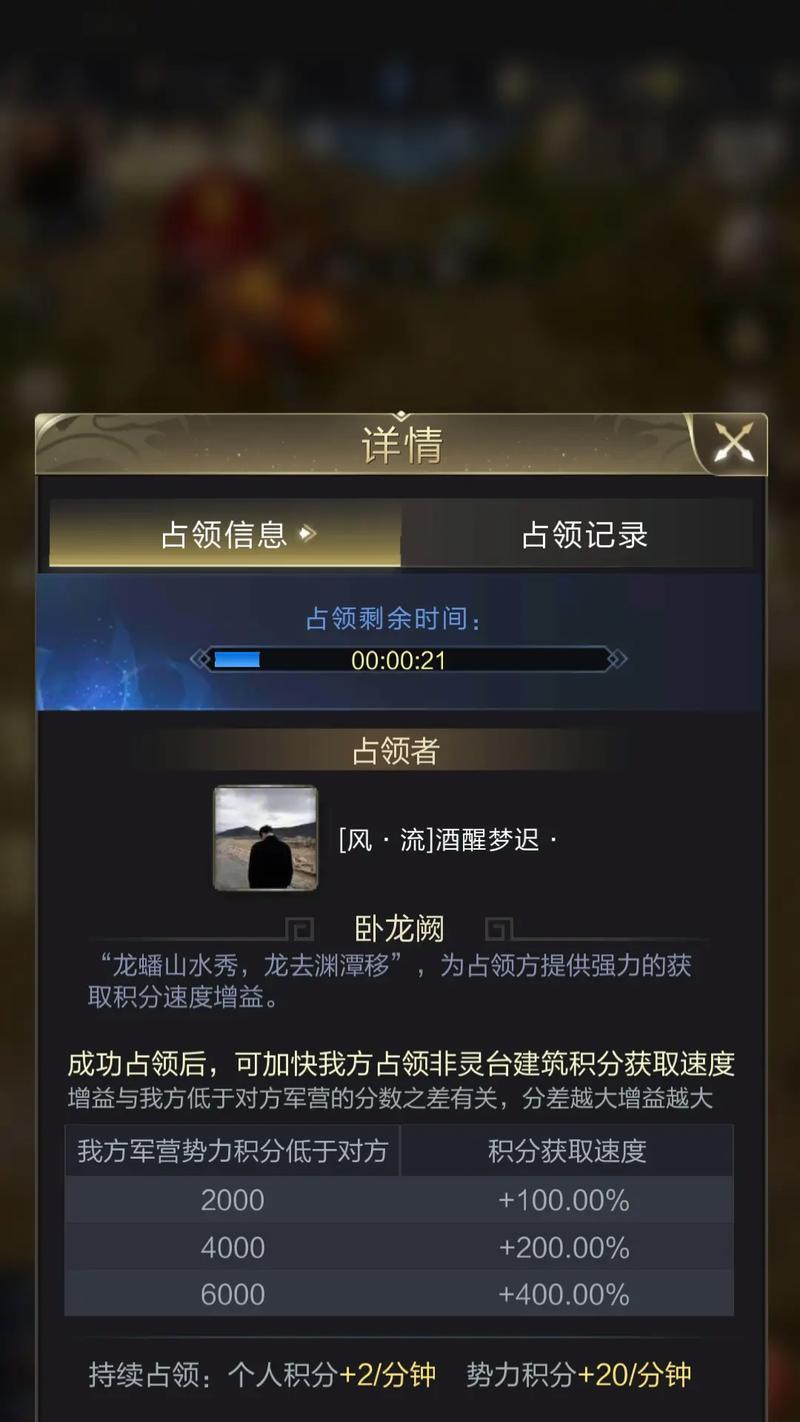
Task: Tap the 占领者 section header
Action: (397, 751)
